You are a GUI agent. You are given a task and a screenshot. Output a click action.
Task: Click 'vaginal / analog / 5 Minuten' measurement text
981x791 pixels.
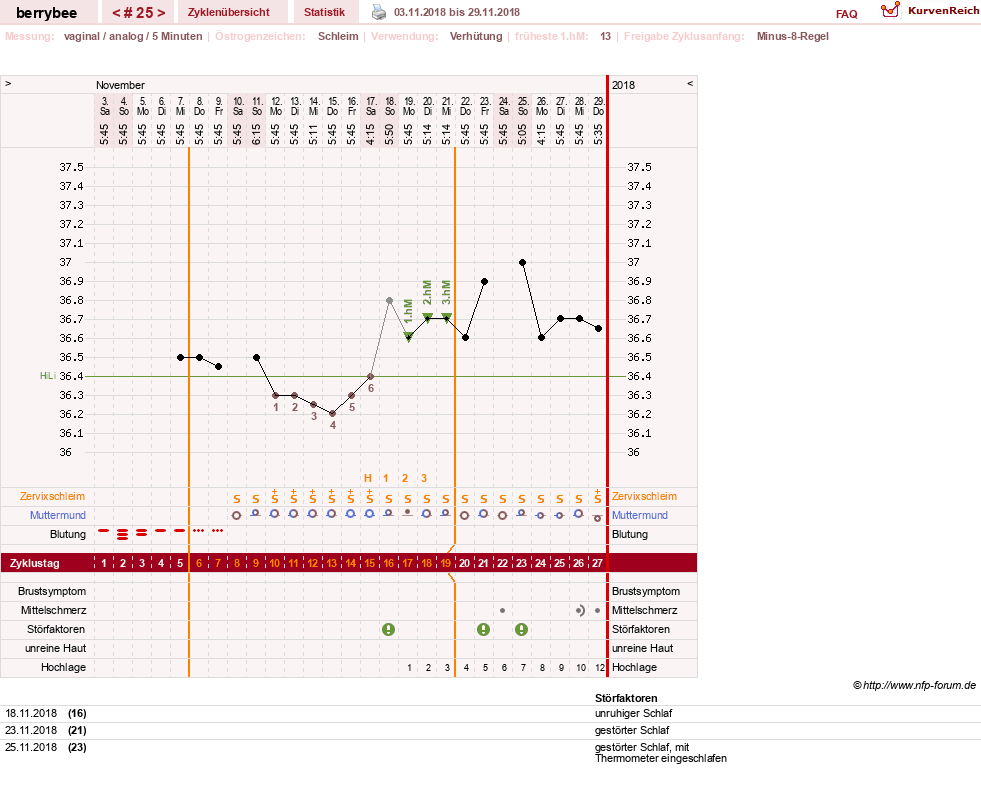point(133,36)
